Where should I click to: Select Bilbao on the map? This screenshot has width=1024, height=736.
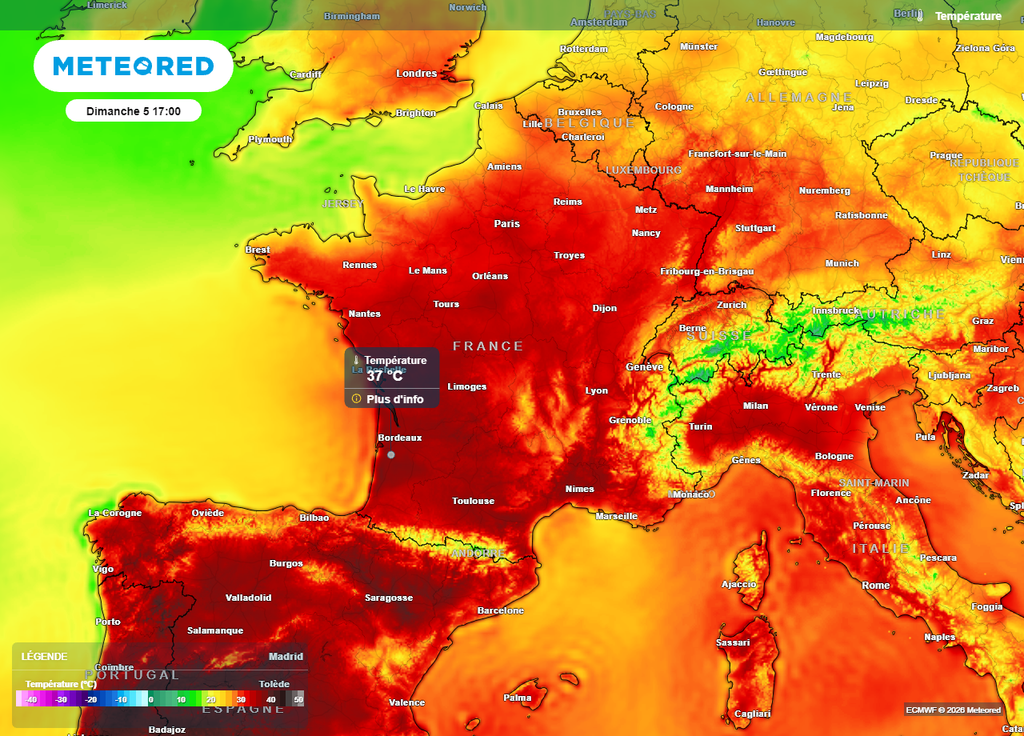point(314,517)
